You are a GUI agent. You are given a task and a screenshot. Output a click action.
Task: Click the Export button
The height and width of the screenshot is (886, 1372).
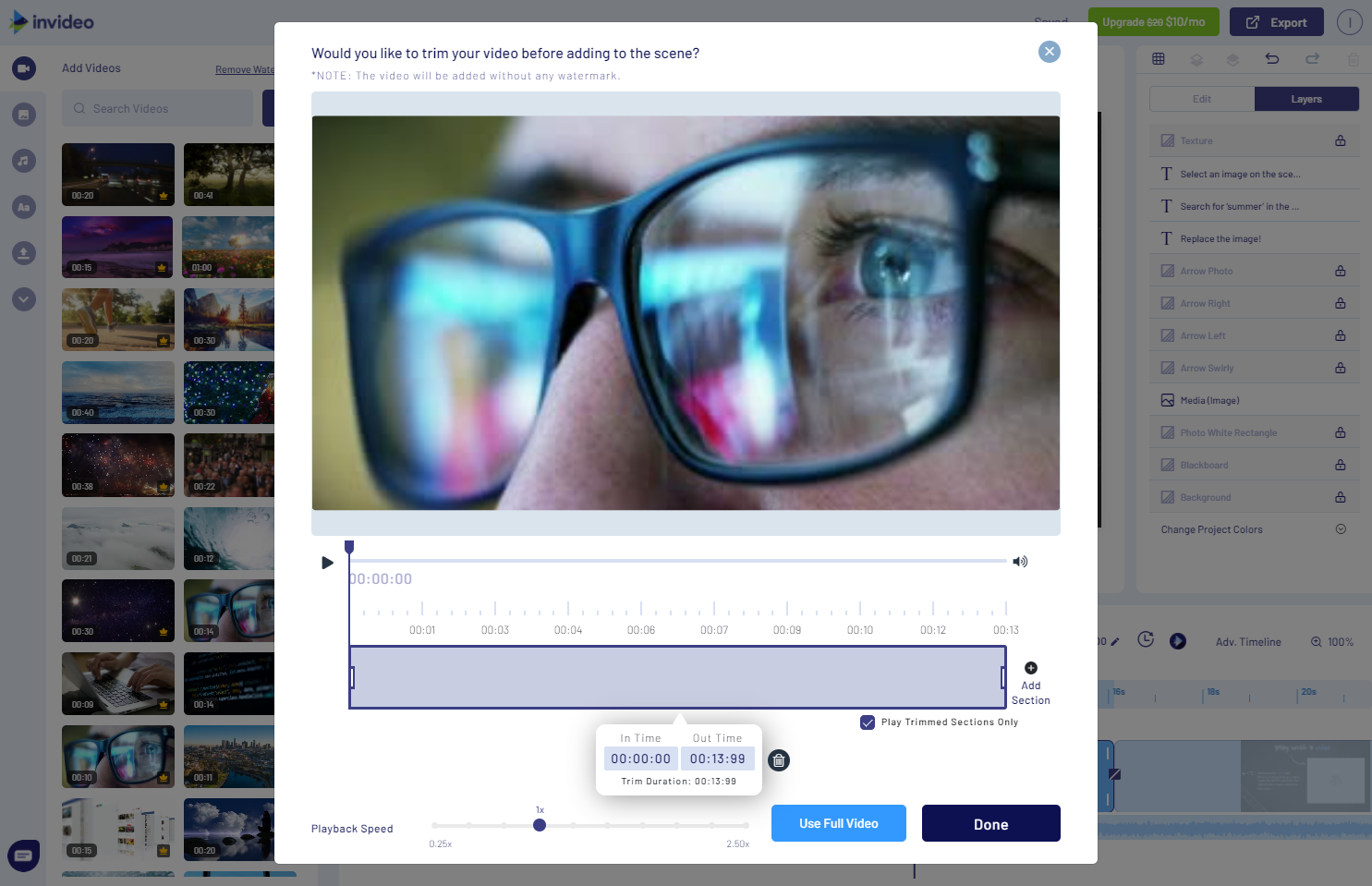coord(1277,22)
